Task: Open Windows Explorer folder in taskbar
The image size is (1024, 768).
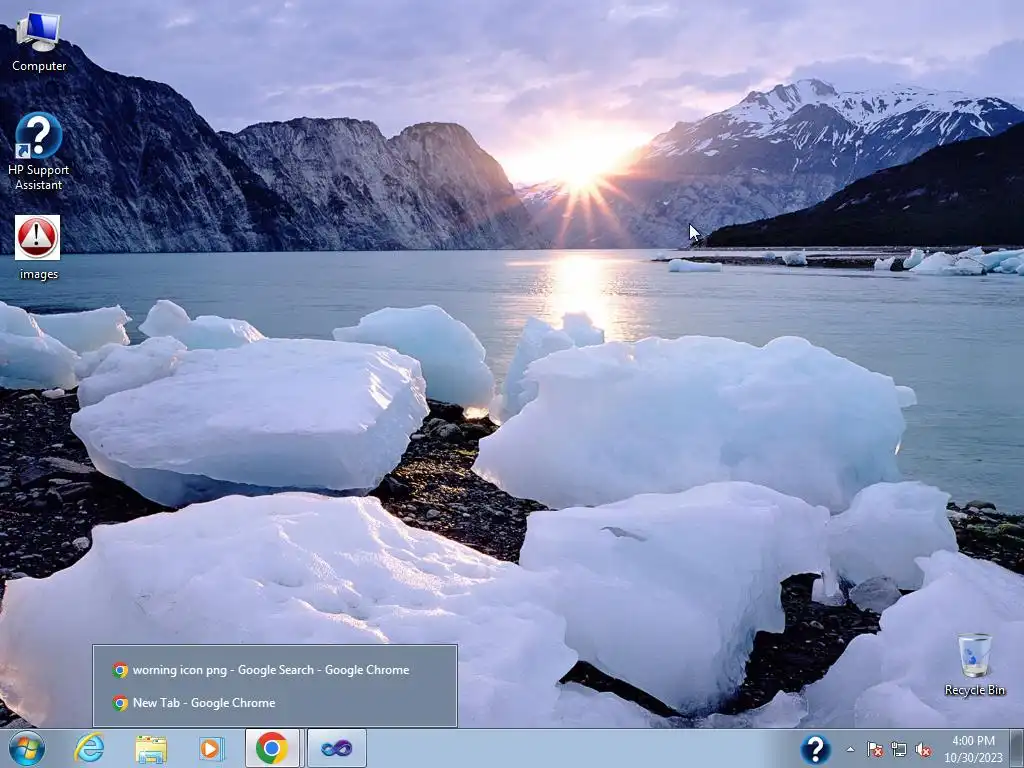Action: click(151, 749)
